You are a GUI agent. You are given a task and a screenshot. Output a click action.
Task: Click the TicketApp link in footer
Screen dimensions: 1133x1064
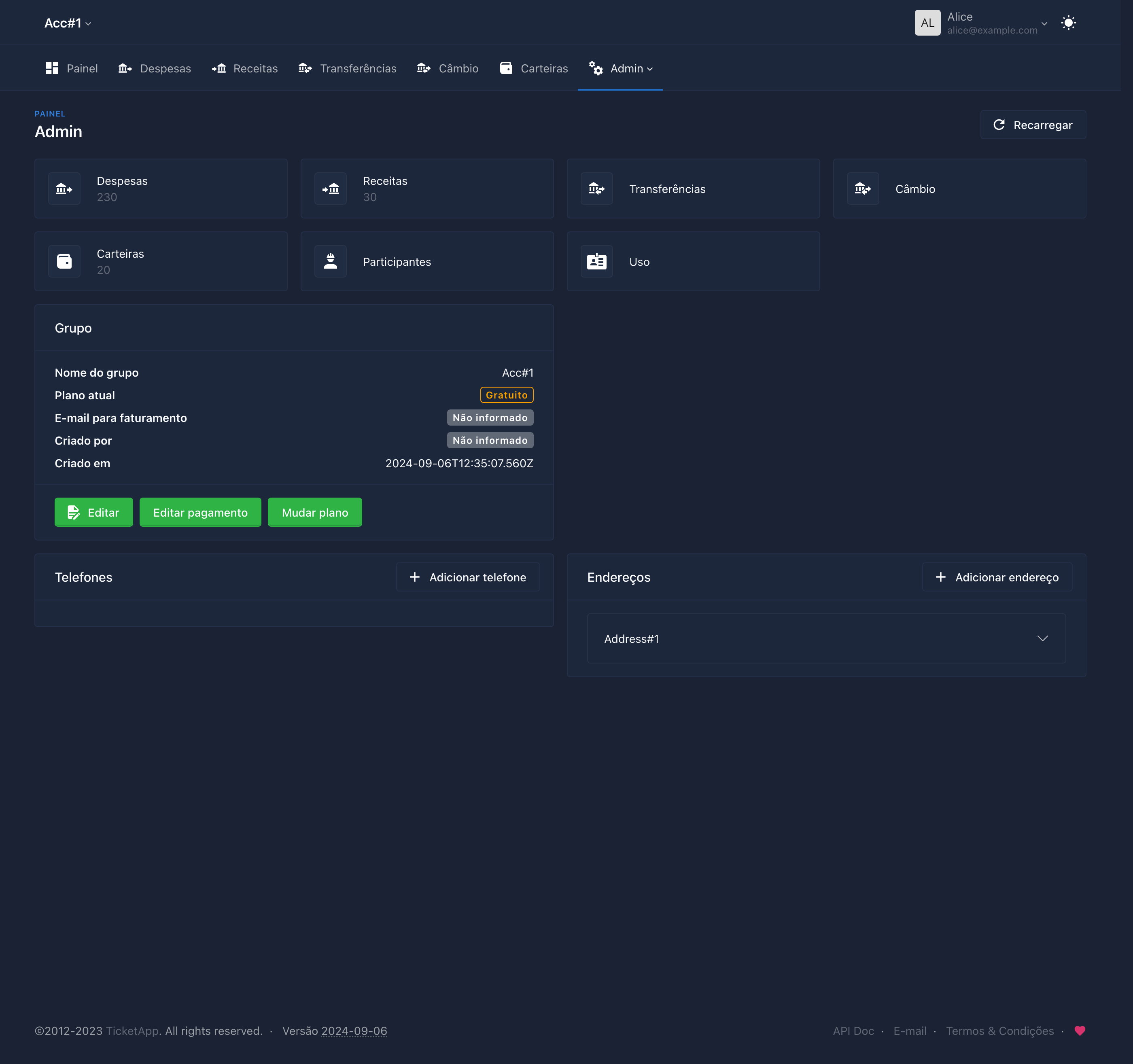coord(132,1031)
